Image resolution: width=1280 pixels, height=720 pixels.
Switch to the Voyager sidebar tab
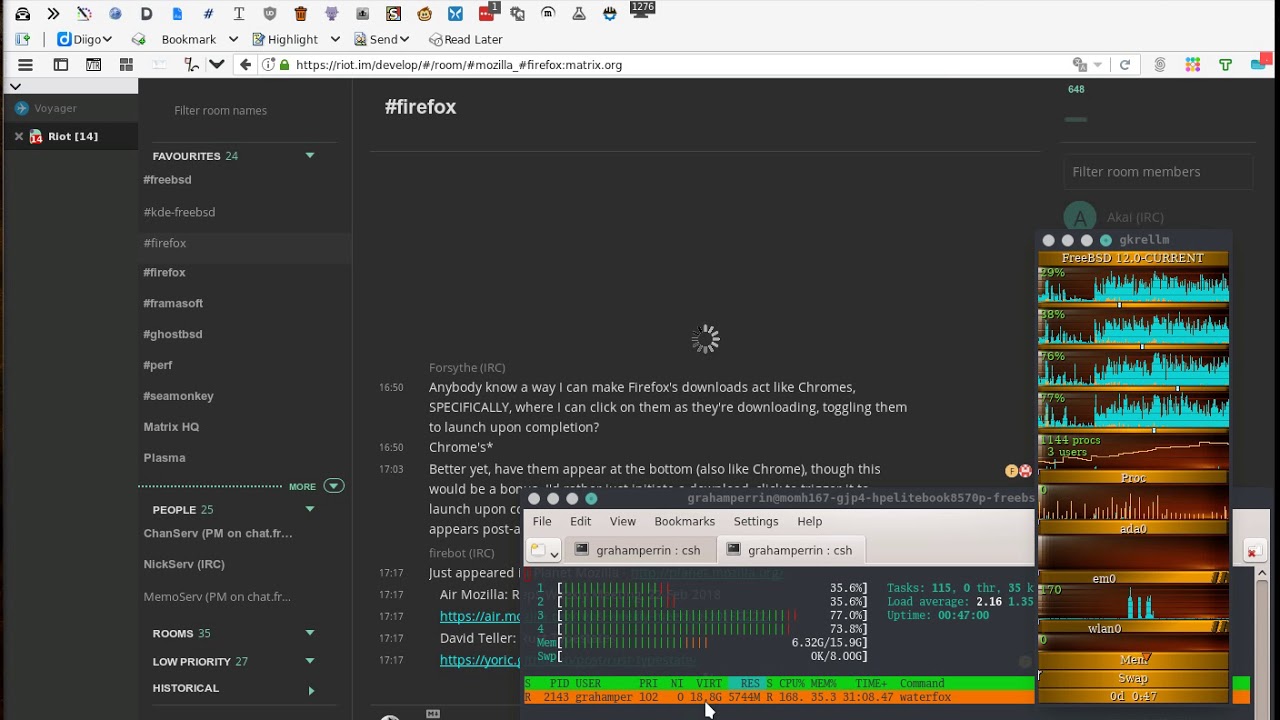coord(69,108)
